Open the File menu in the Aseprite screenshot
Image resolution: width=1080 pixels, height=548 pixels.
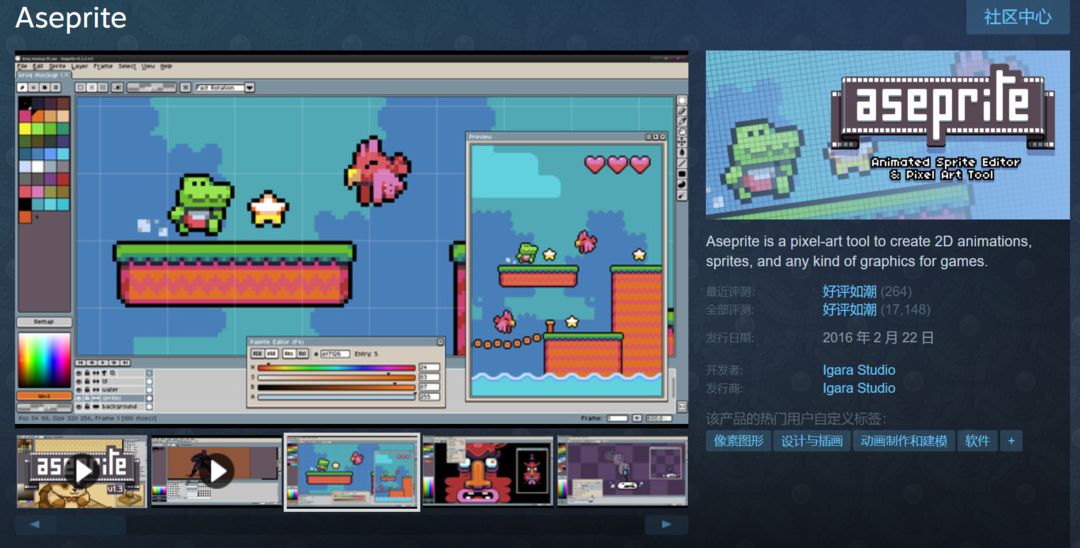(22, 66)
